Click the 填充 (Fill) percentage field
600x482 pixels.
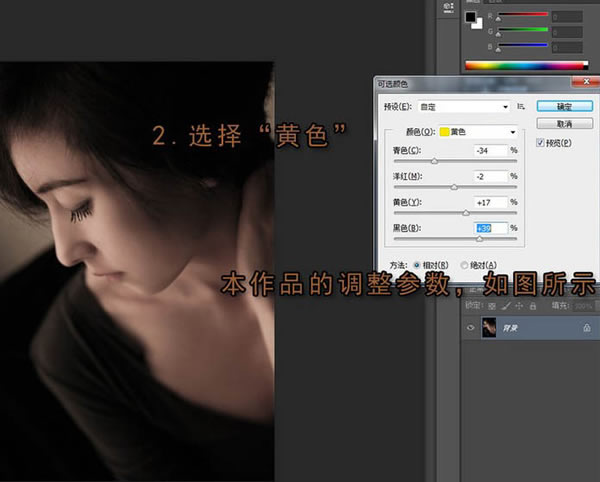tap(584, 306)
